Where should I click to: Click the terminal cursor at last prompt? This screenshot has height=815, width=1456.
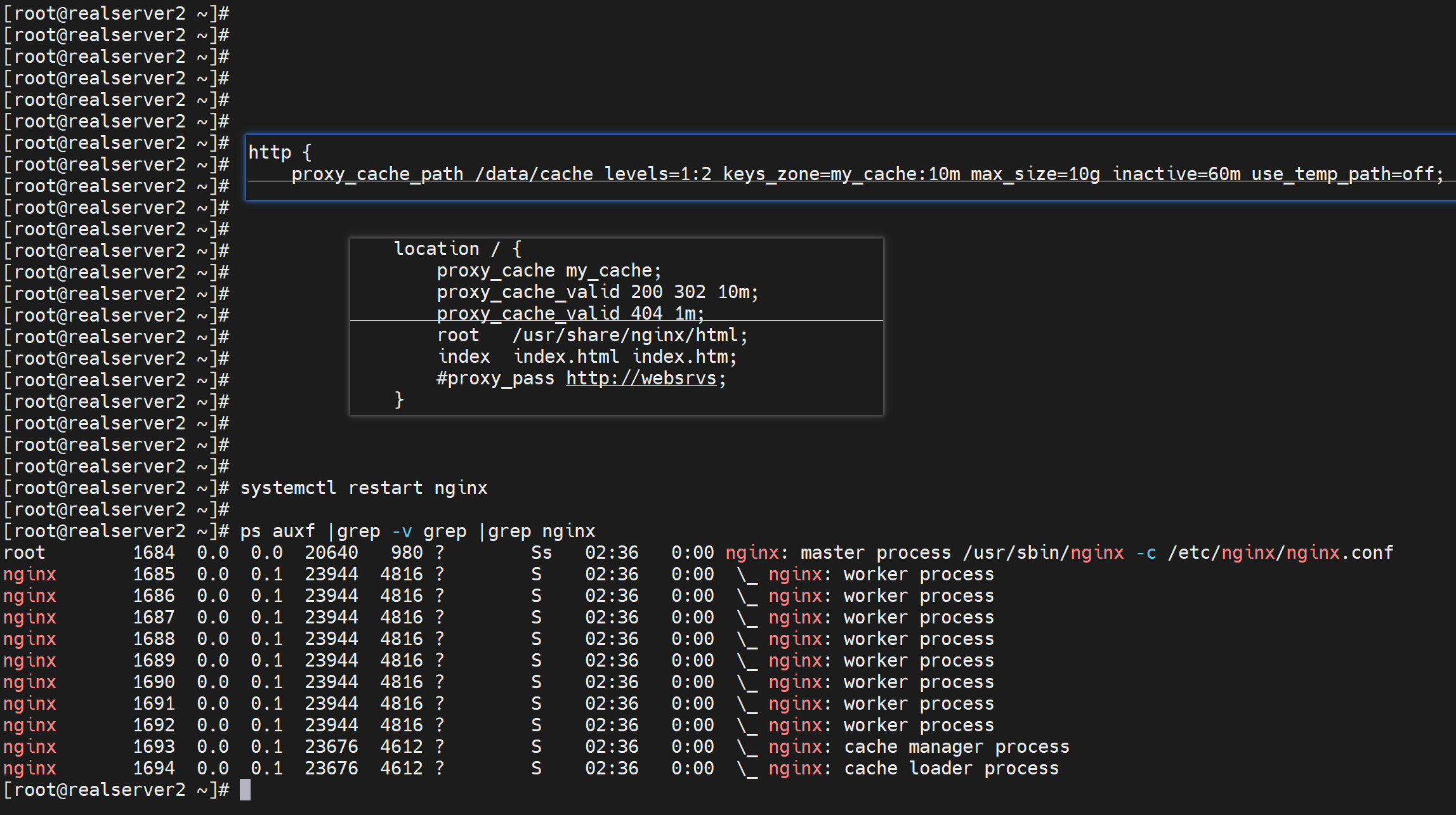246,790
